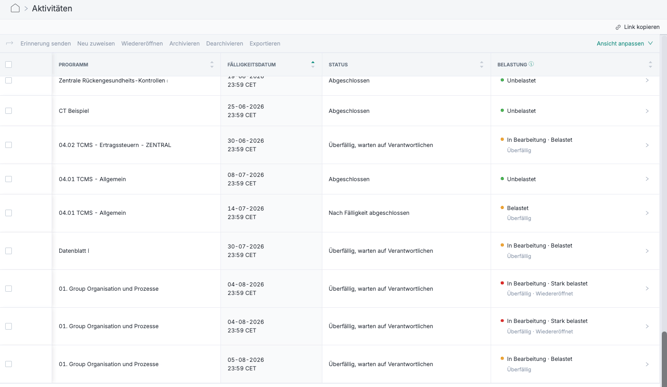The width and height of the screenshot is (667, 387).
Task: Click Belastet label in the 14-07-2026 row
Action: coord(518,208)
